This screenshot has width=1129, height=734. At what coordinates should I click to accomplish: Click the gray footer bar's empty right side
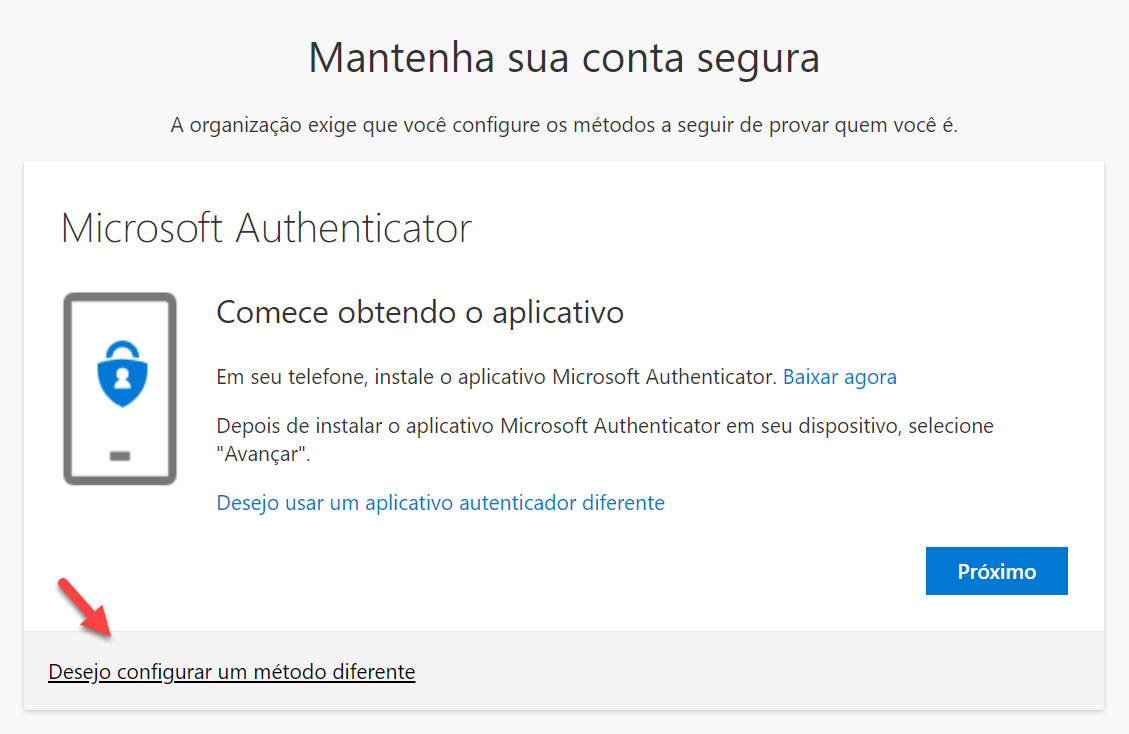(x=800, y=672)
